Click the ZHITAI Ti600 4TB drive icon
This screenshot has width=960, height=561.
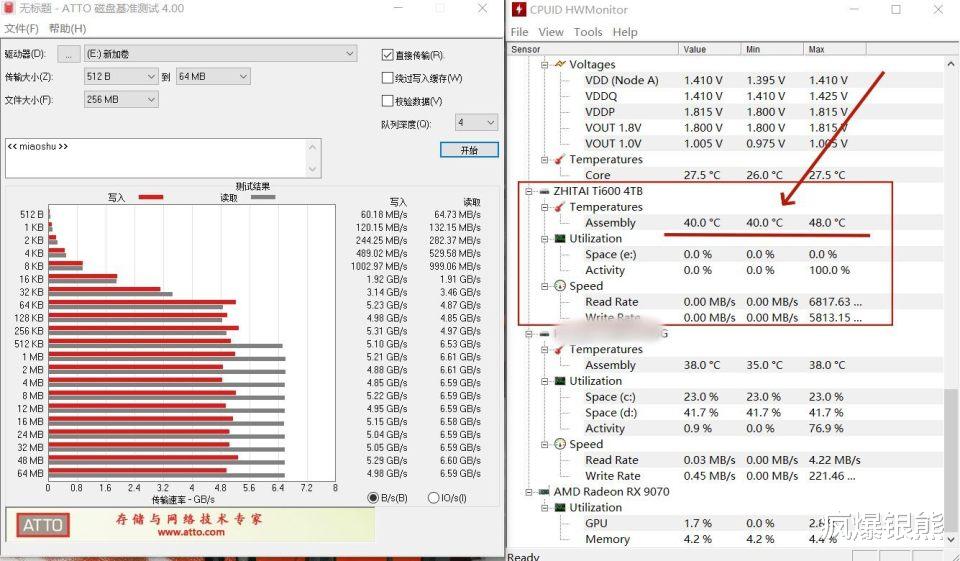544,191
